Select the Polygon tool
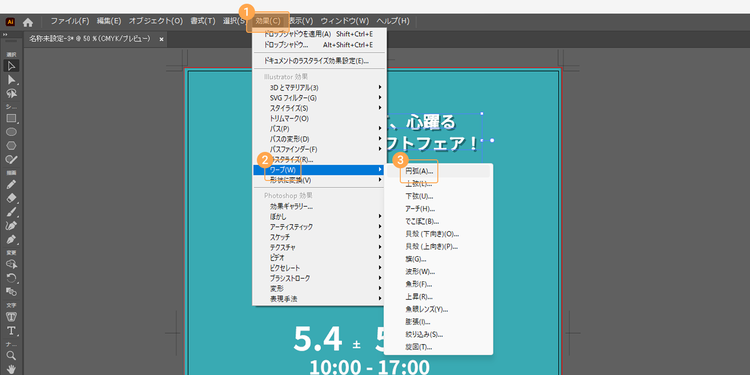750x375 pixels. [x=11, y=145]
